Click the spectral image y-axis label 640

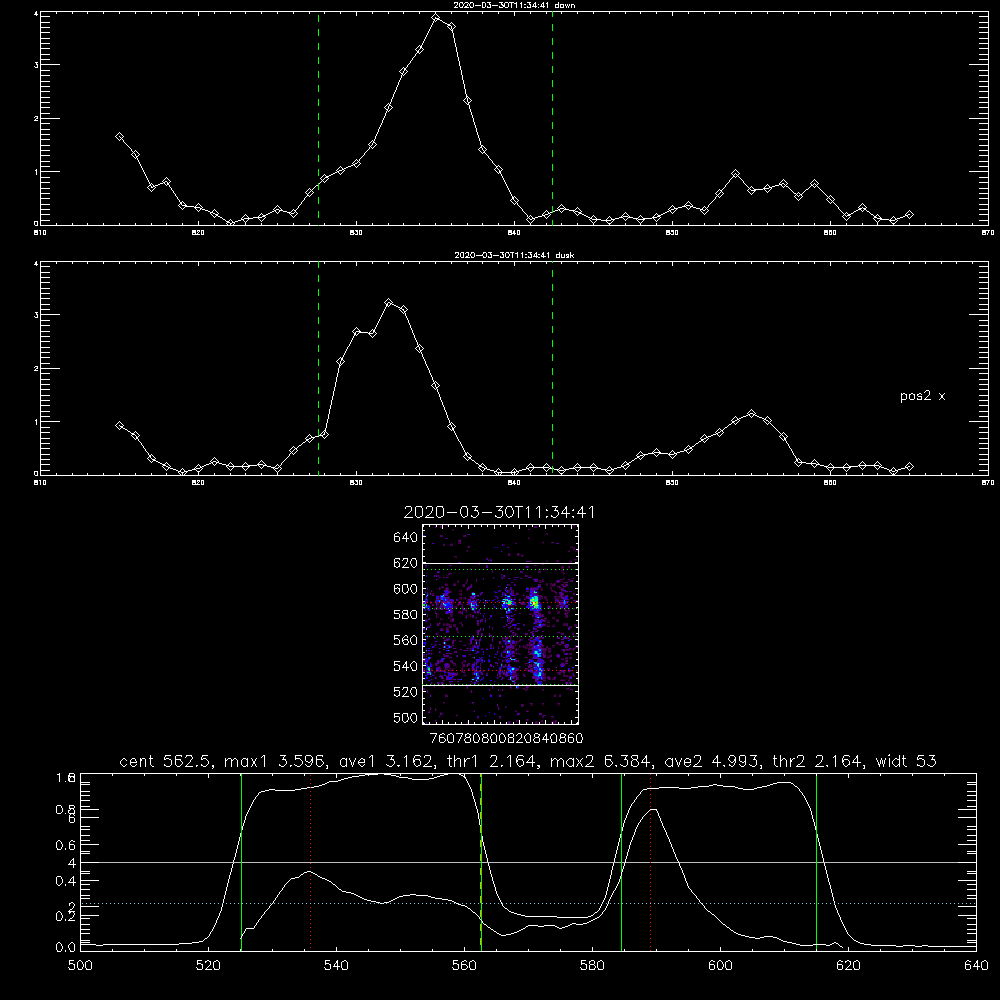(x=405, y=538)
